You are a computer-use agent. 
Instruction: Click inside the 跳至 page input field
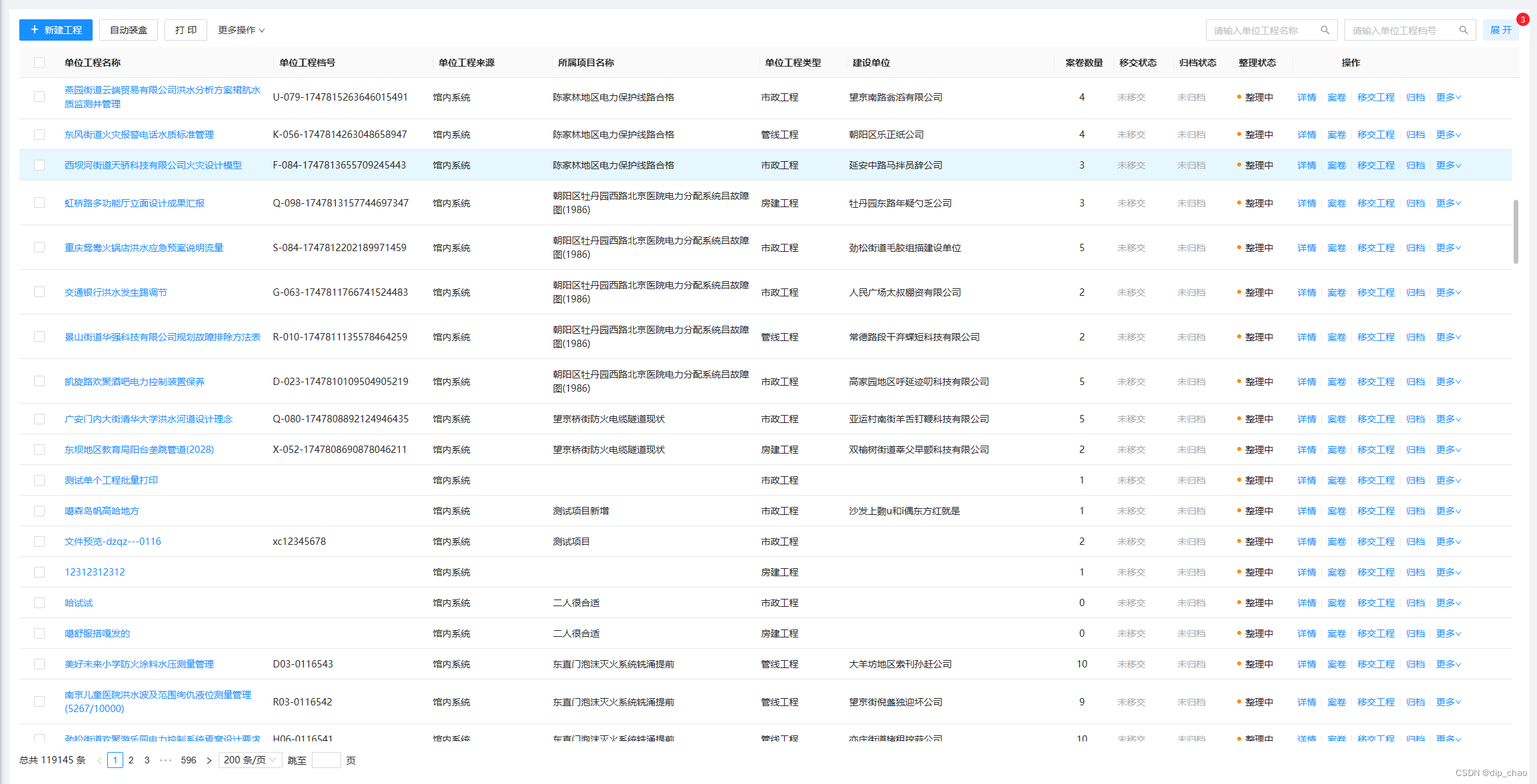(x=326, y=759)
